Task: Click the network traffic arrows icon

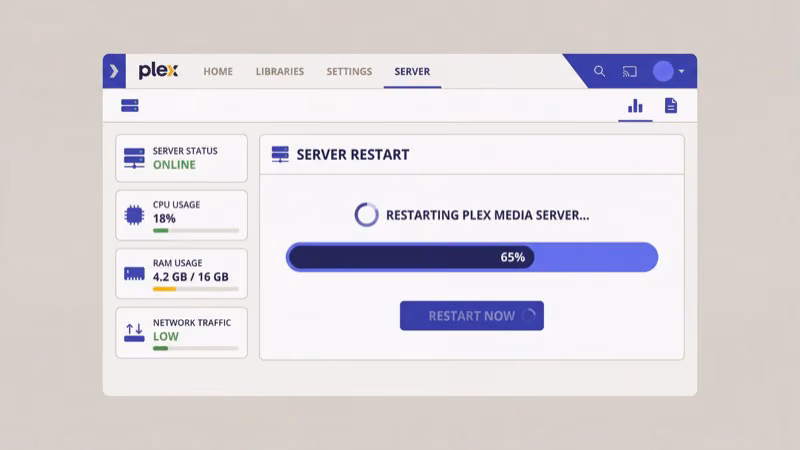Action: point(134,333)
